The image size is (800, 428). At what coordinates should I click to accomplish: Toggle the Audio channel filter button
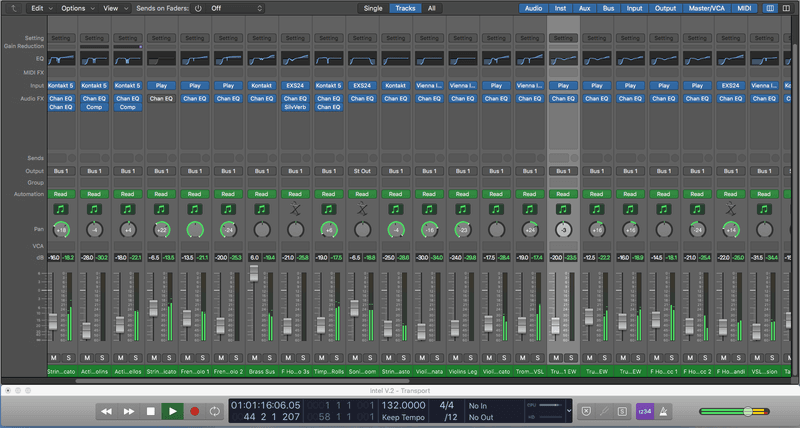pyautogui.click(x=533, y=8)
